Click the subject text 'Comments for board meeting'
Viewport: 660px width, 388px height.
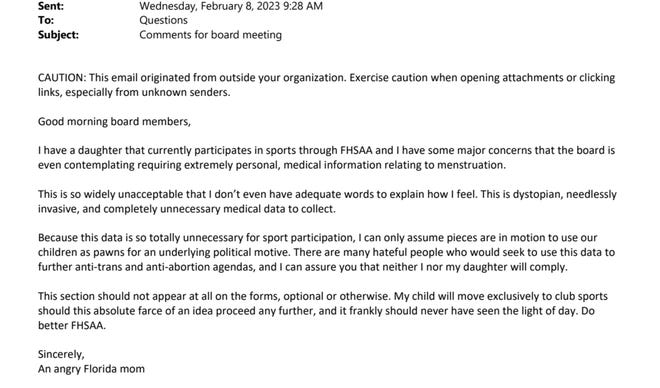[x=210, y=35]
